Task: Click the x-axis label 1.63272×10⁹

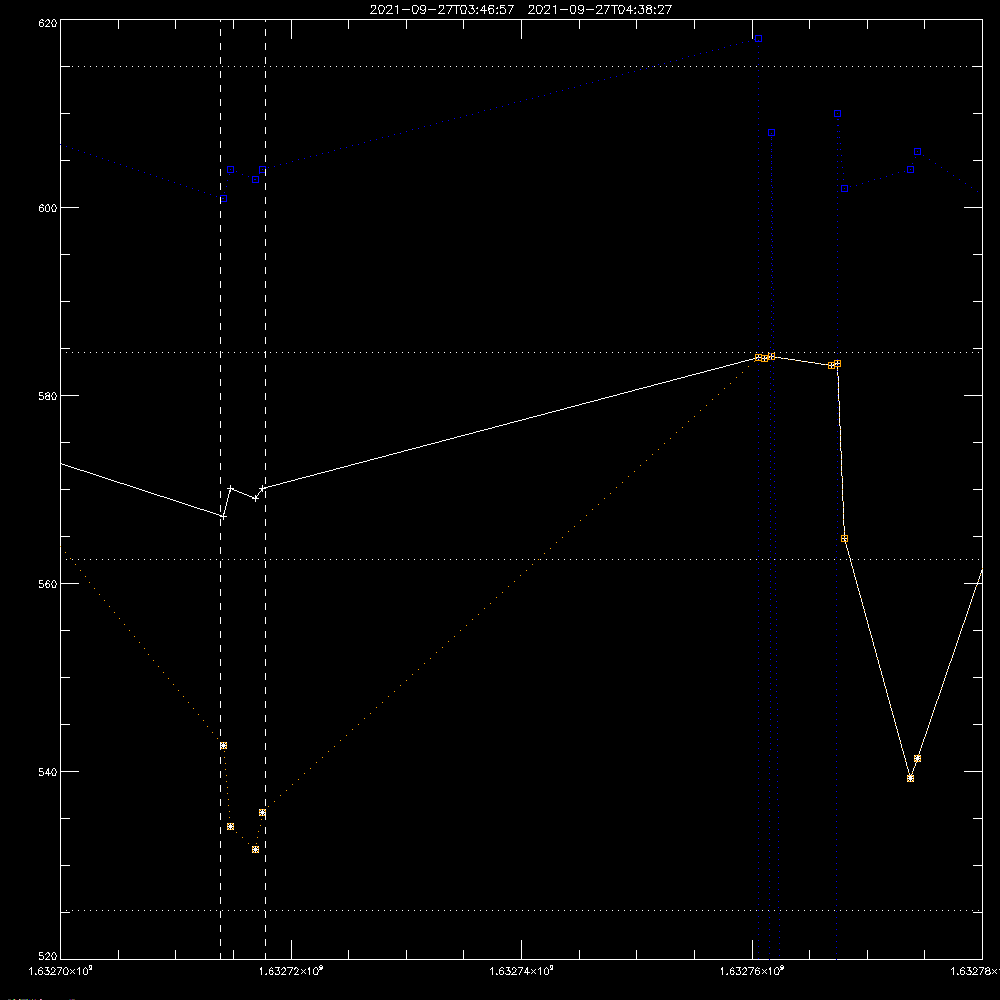Action: (x=291, y=971)
